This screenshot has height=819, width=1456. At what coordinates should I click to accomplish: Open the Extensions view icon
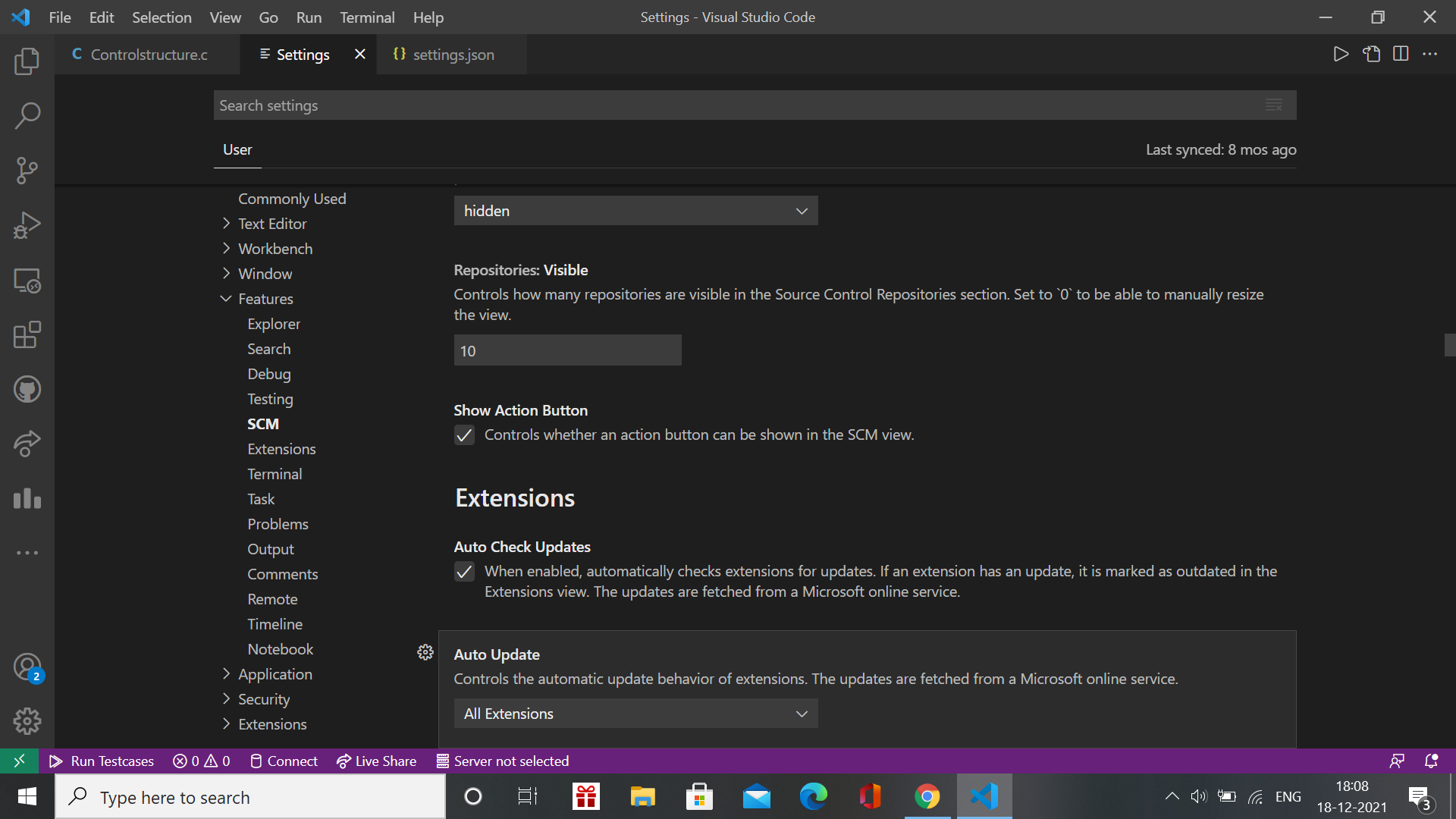(27, 335)
